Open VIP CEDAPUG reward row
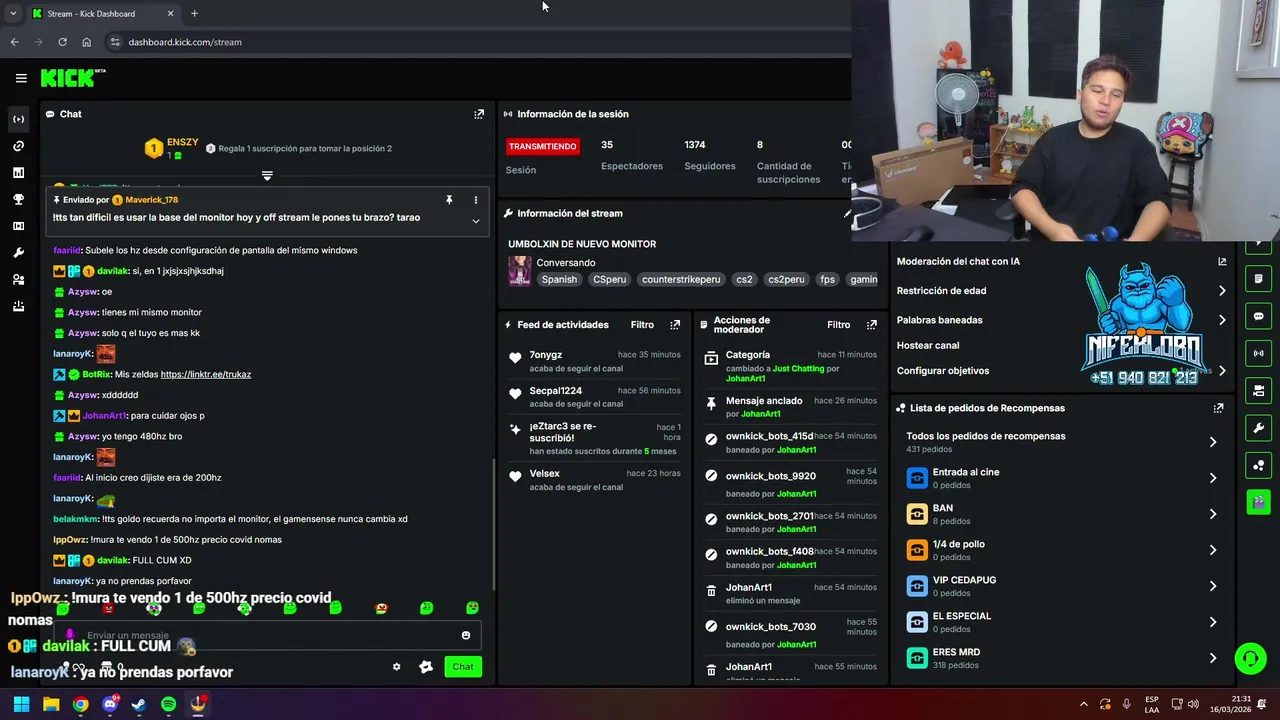This screenshot has width=1280, height=720. (x=1062, y=586)
